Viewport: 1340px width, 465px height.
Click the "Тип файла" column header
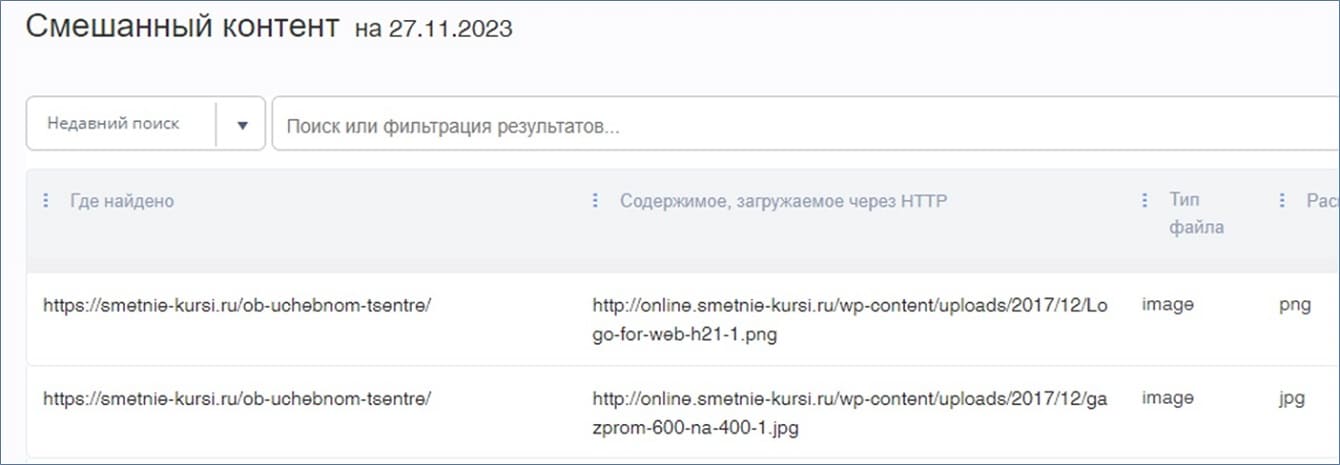pos(1196,214)
